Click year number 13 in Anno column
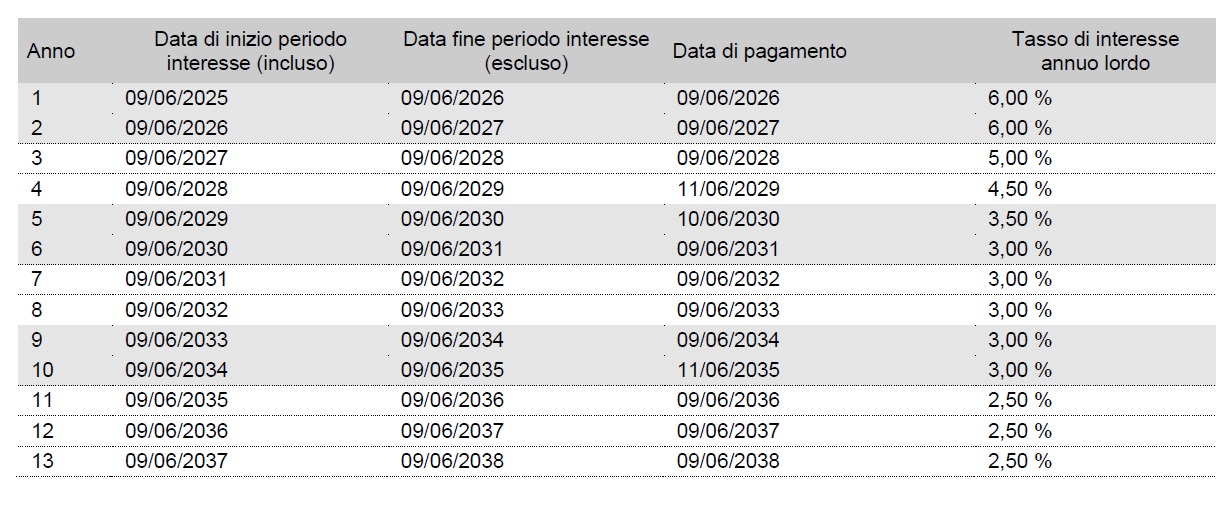This screenshot has width=1232, height=509. 42,461
